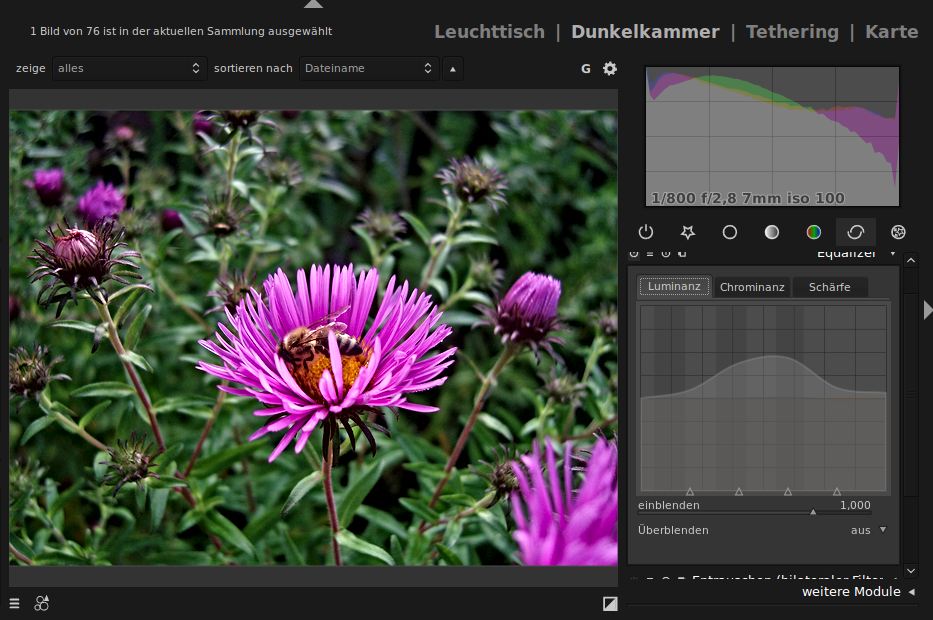The image size is (933, 620).
Task: Select the Schärfe tab
Action: [829, 287]
